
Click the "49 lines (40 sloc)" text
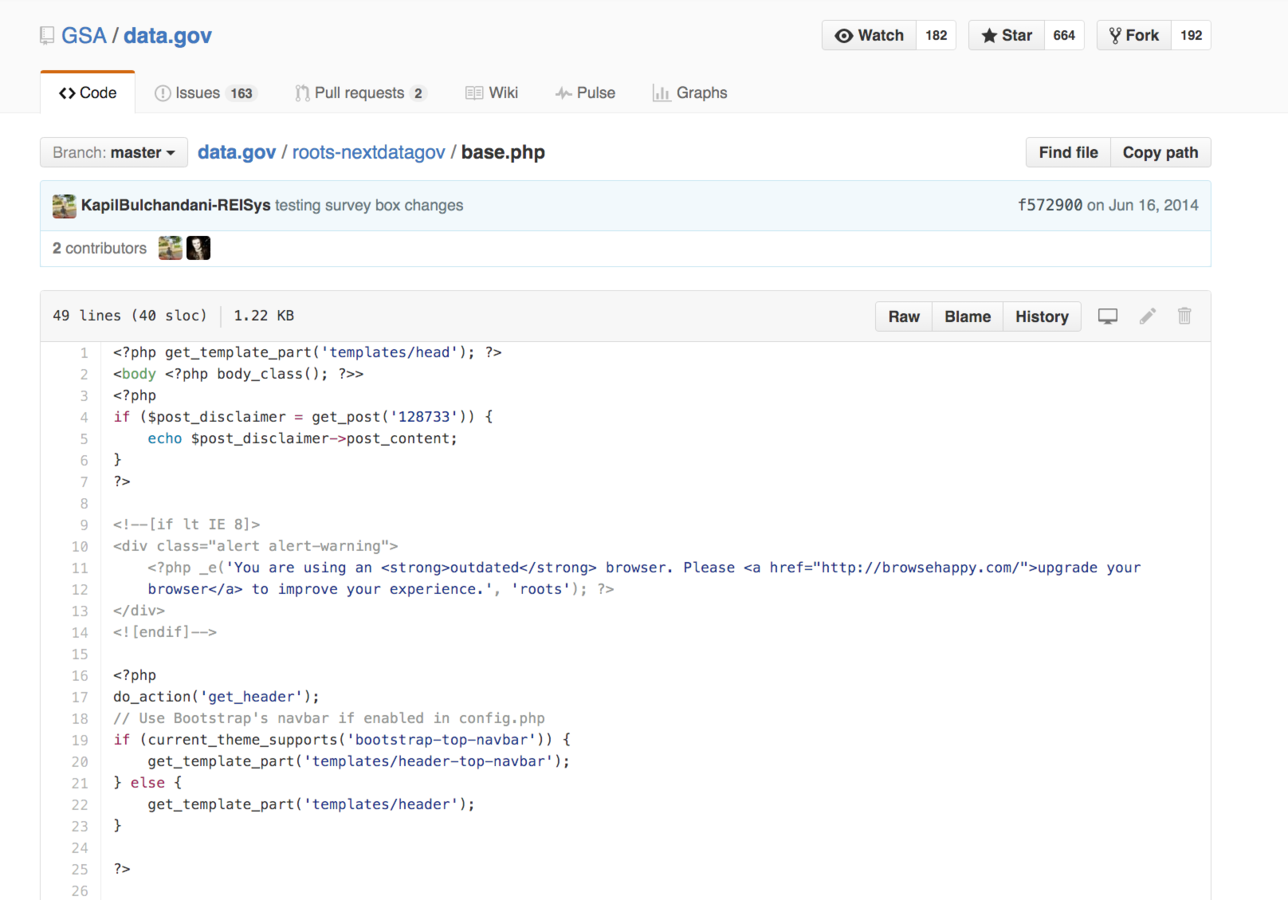tap(130, 316)
